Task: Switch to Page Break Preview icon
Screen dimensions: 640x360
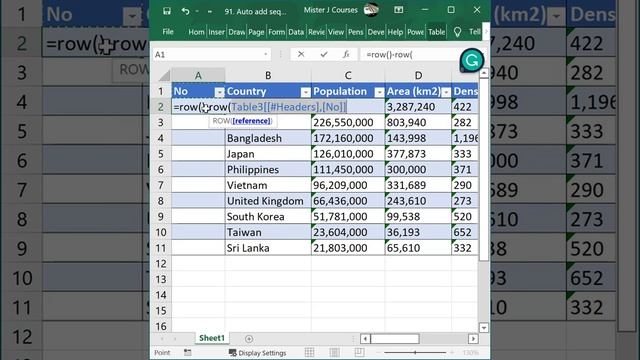Action: 359,352
